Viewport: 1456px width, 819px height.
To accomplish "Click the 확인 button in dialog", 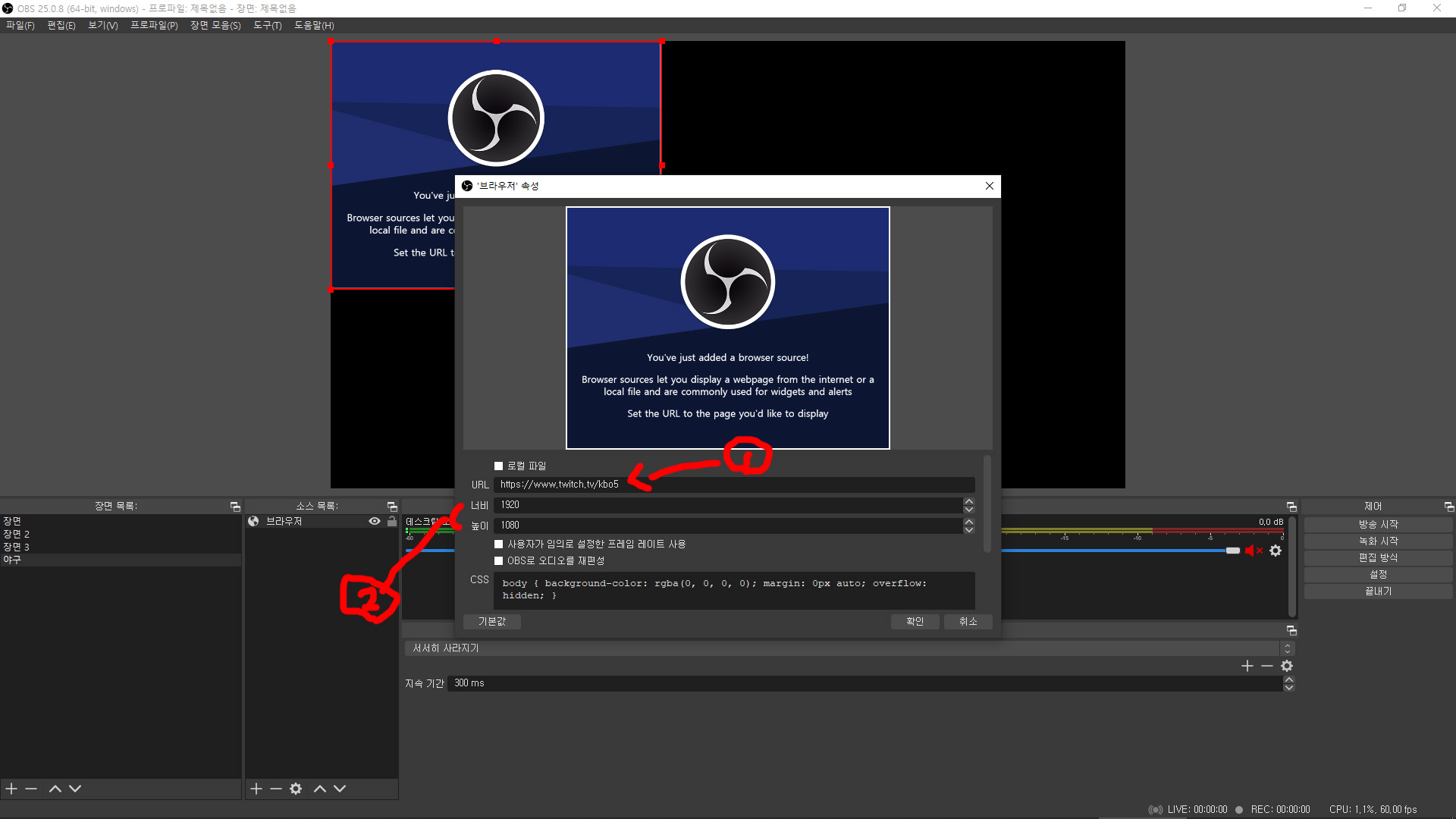I will 915,622.
